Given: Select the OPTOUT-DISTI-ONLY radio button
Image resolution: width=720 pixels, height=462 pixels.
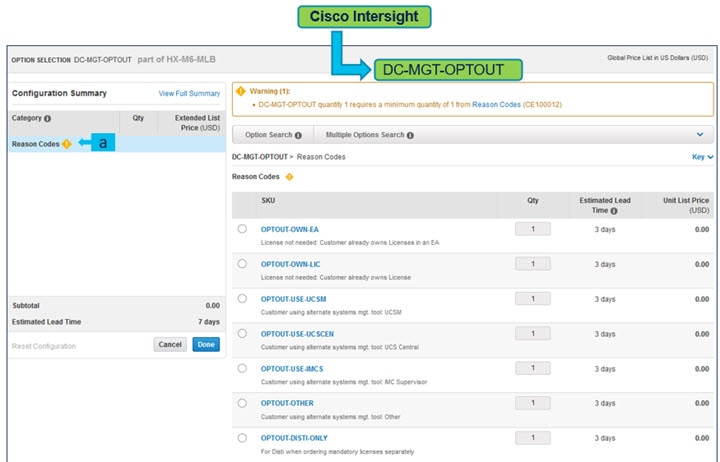Looking at the screenshot, I should [242, 438].
